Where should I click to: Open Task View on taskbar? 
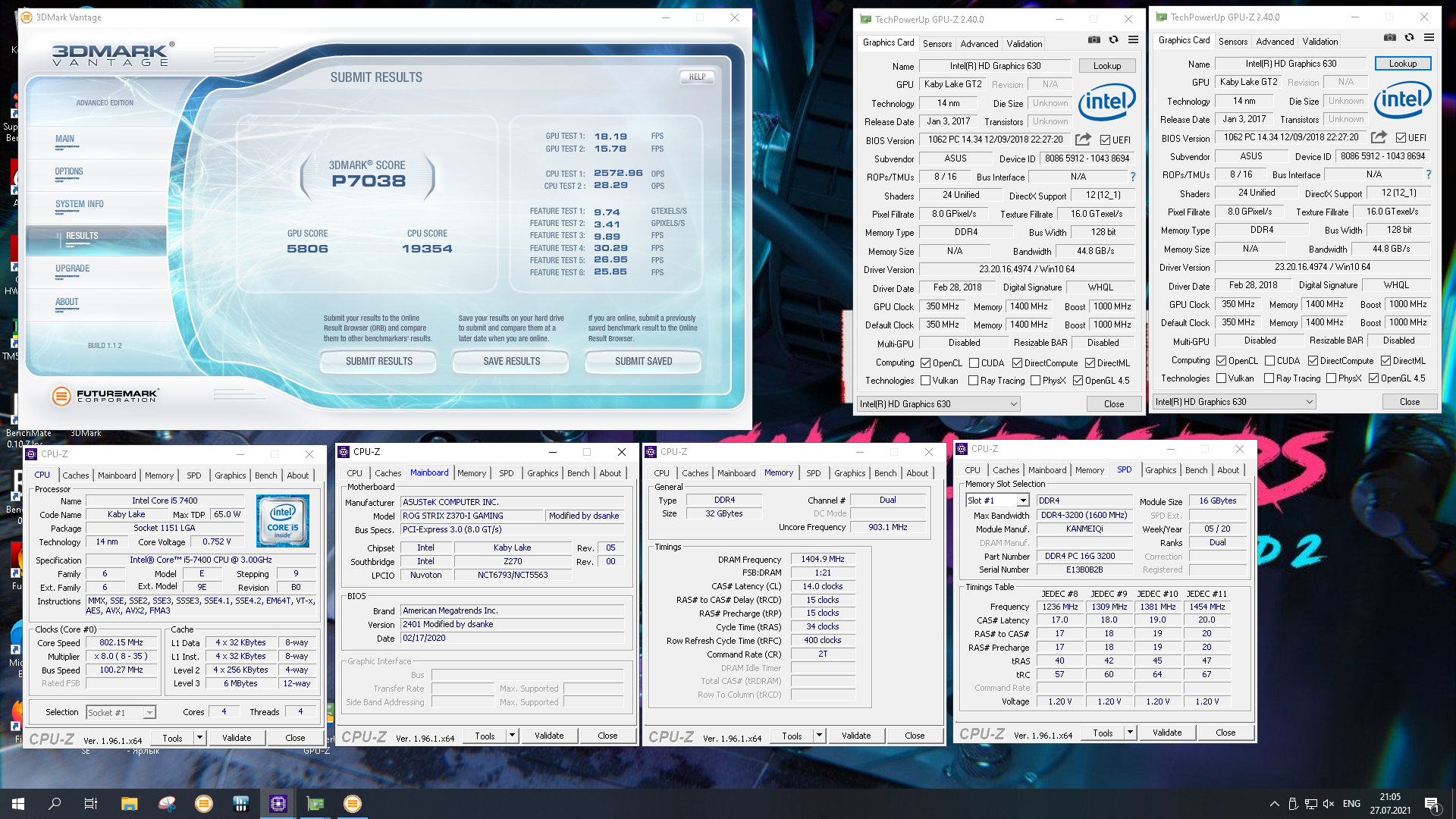[91, 804]
